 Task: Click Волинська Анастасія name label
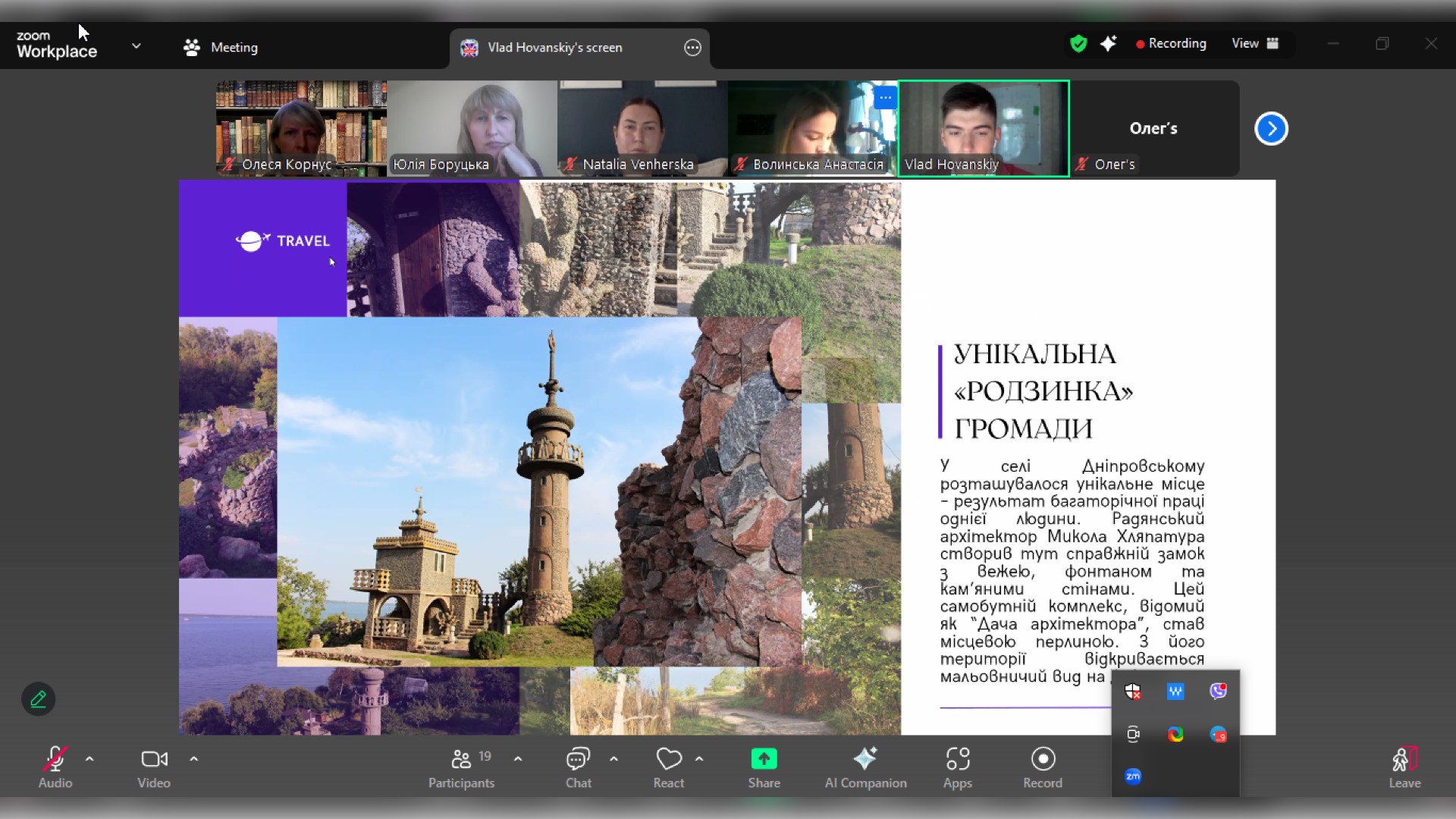[x=818, y=165]
